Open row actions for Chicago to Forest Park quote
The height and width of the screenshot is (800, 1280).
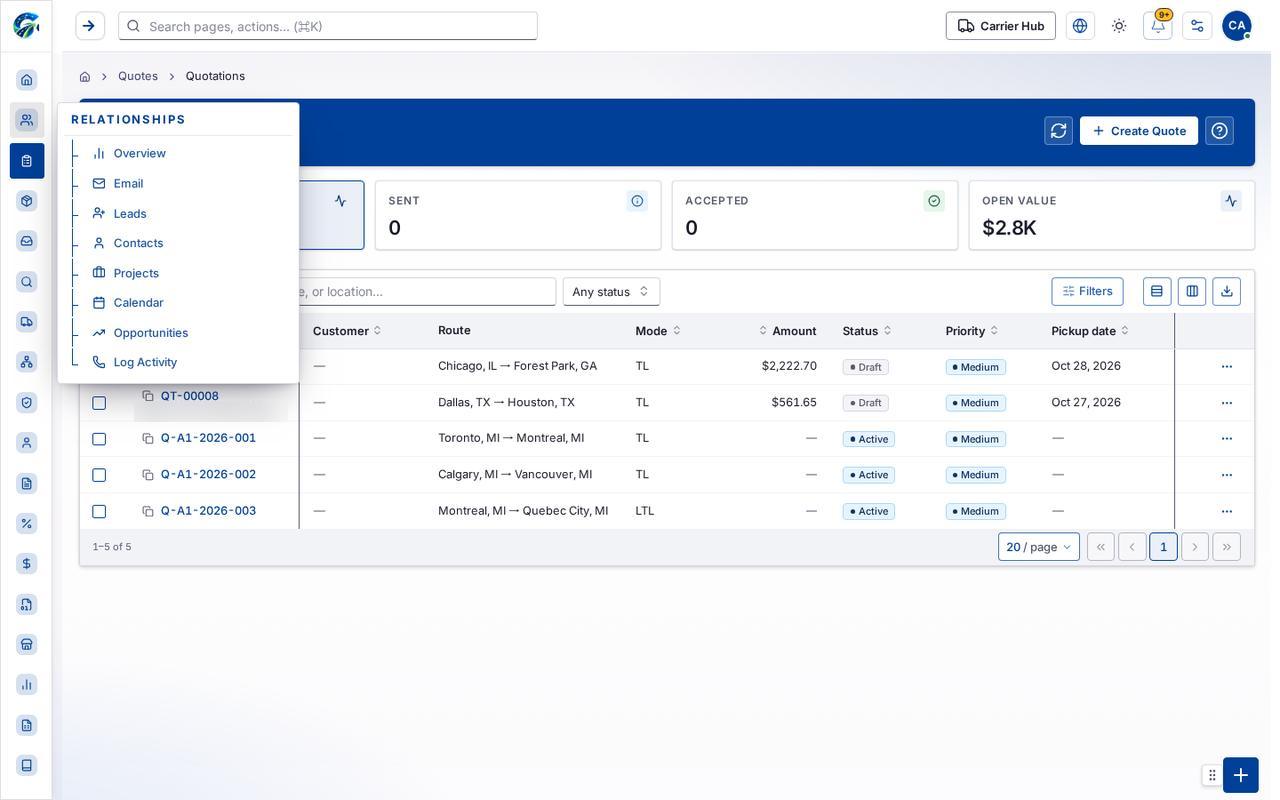(x=1227, y=367)
